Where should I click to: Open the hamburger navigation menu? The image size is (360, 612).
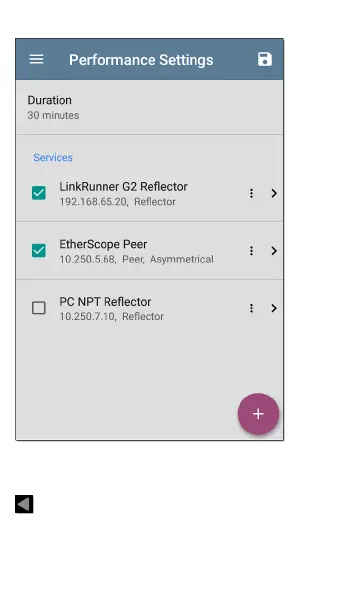click(36, 59)
